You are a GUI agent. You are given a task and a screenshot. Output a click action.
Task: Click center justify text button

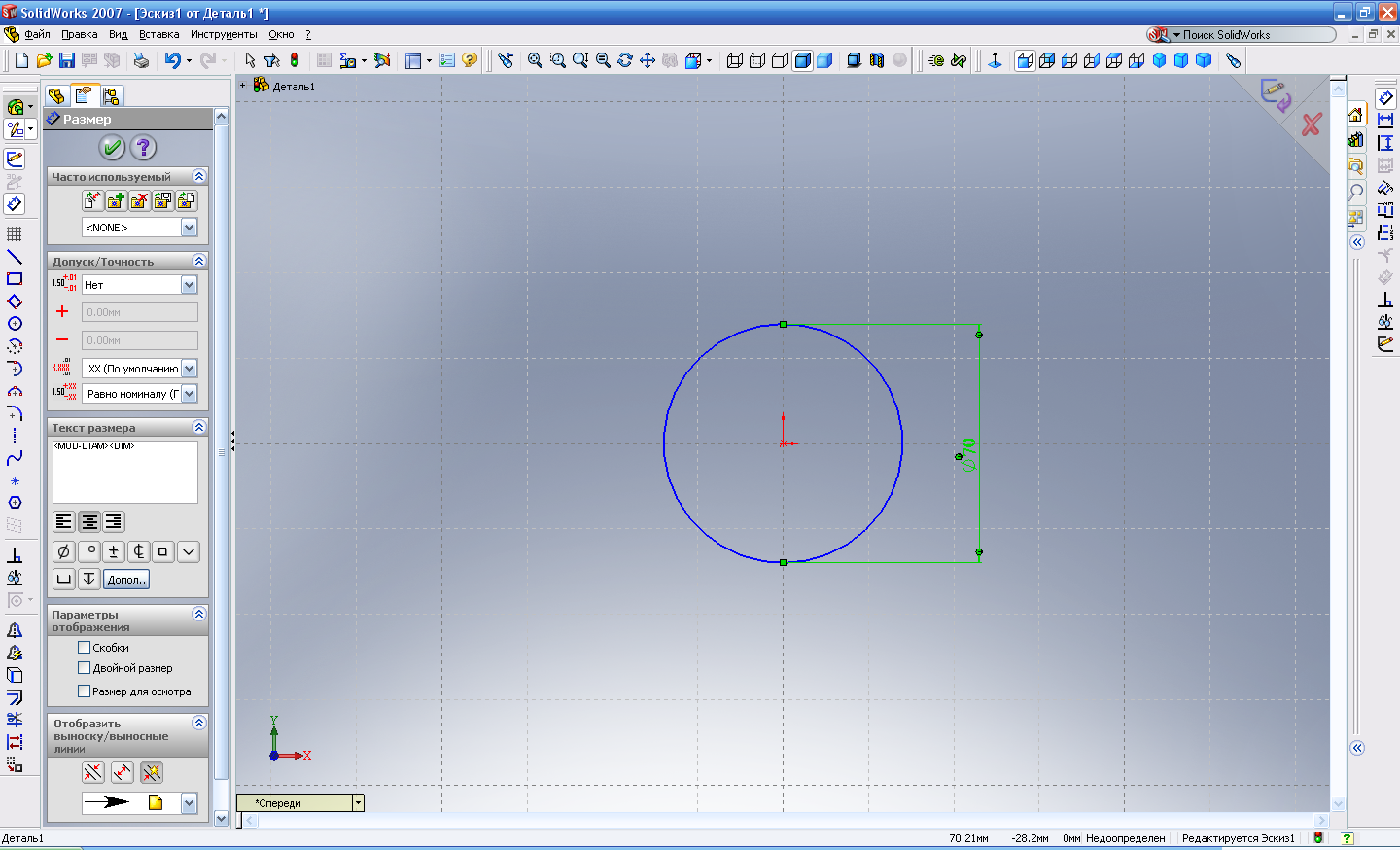pos(88,522)
